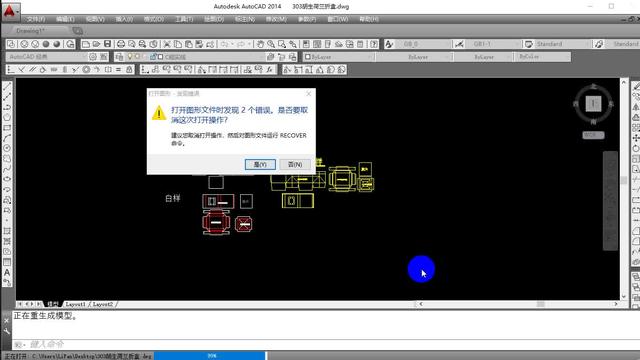Image resolution: width=640 pixels, height=360 pixels.
Task: Open the Edit (编辑) menu
Action: point(65,19)
